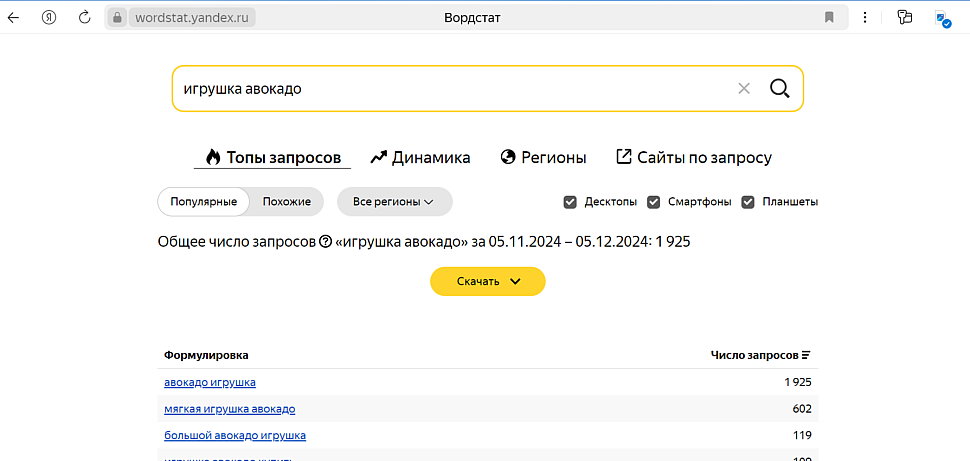Viewport: 970px width, 461px height.
Task: Click the 'Формулировка' column header
Action: coord(206,355)
